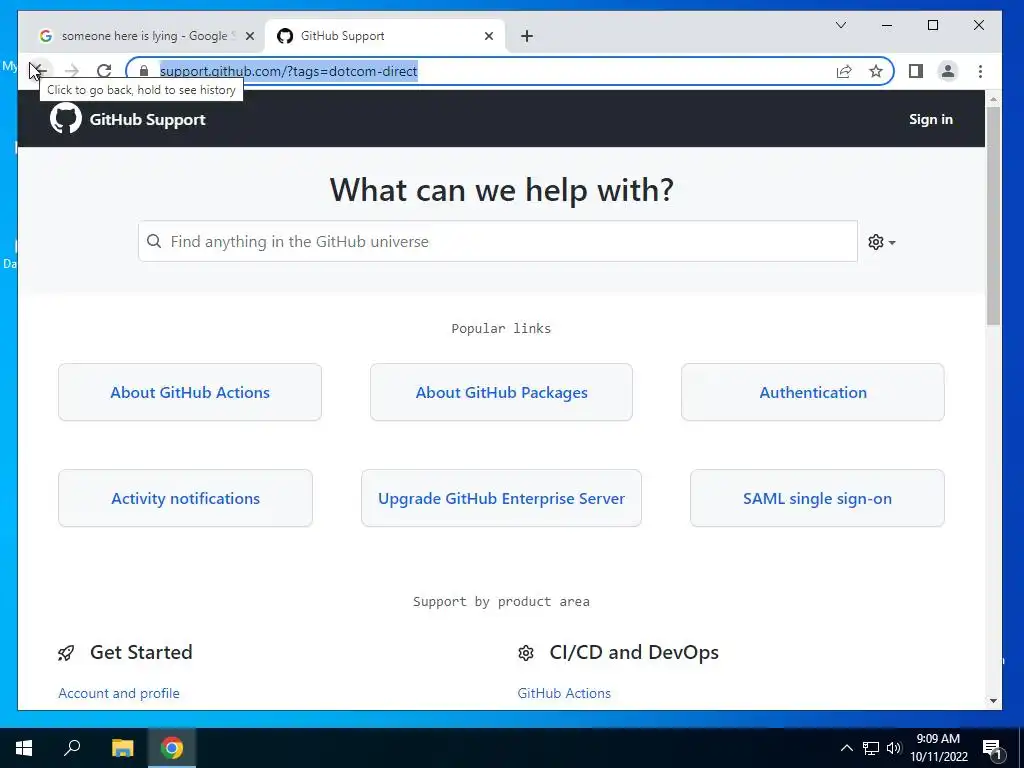The image size is (1024, 768).
Task: Open the Authentication popular link
Action: click(813, 392)
